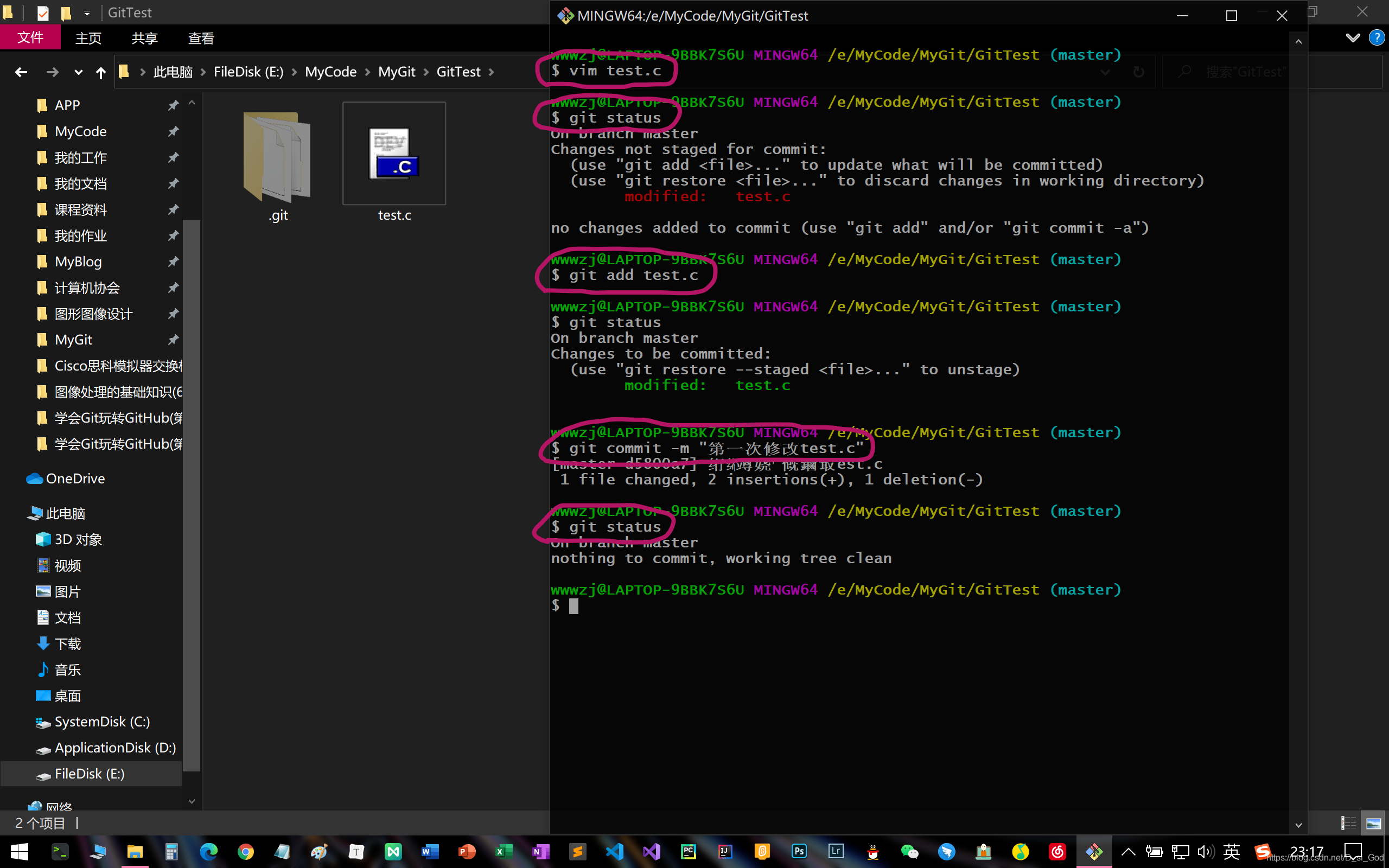Viewport: 1389px width, 868px height.
Task: Launch Microsoft Edge from the taskbar
Action: tap(208, 851)
